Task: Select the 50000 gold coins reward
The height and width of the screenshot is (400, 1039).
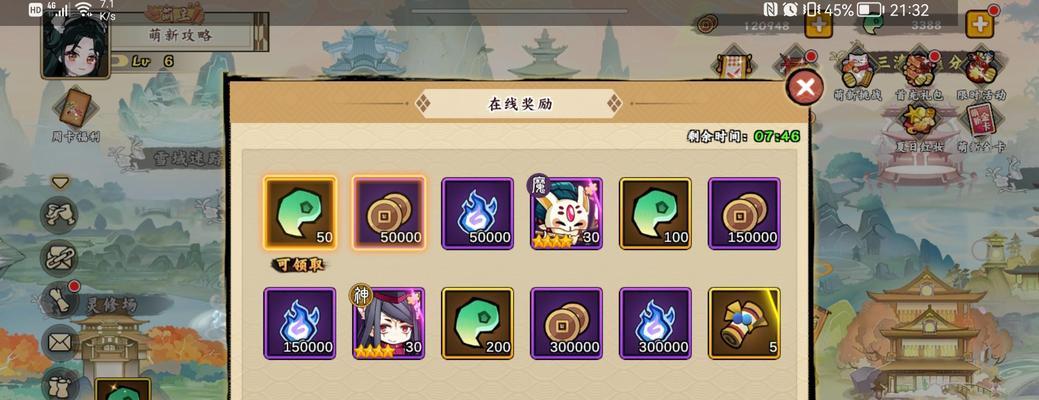Action: click(x=388, y=213)
